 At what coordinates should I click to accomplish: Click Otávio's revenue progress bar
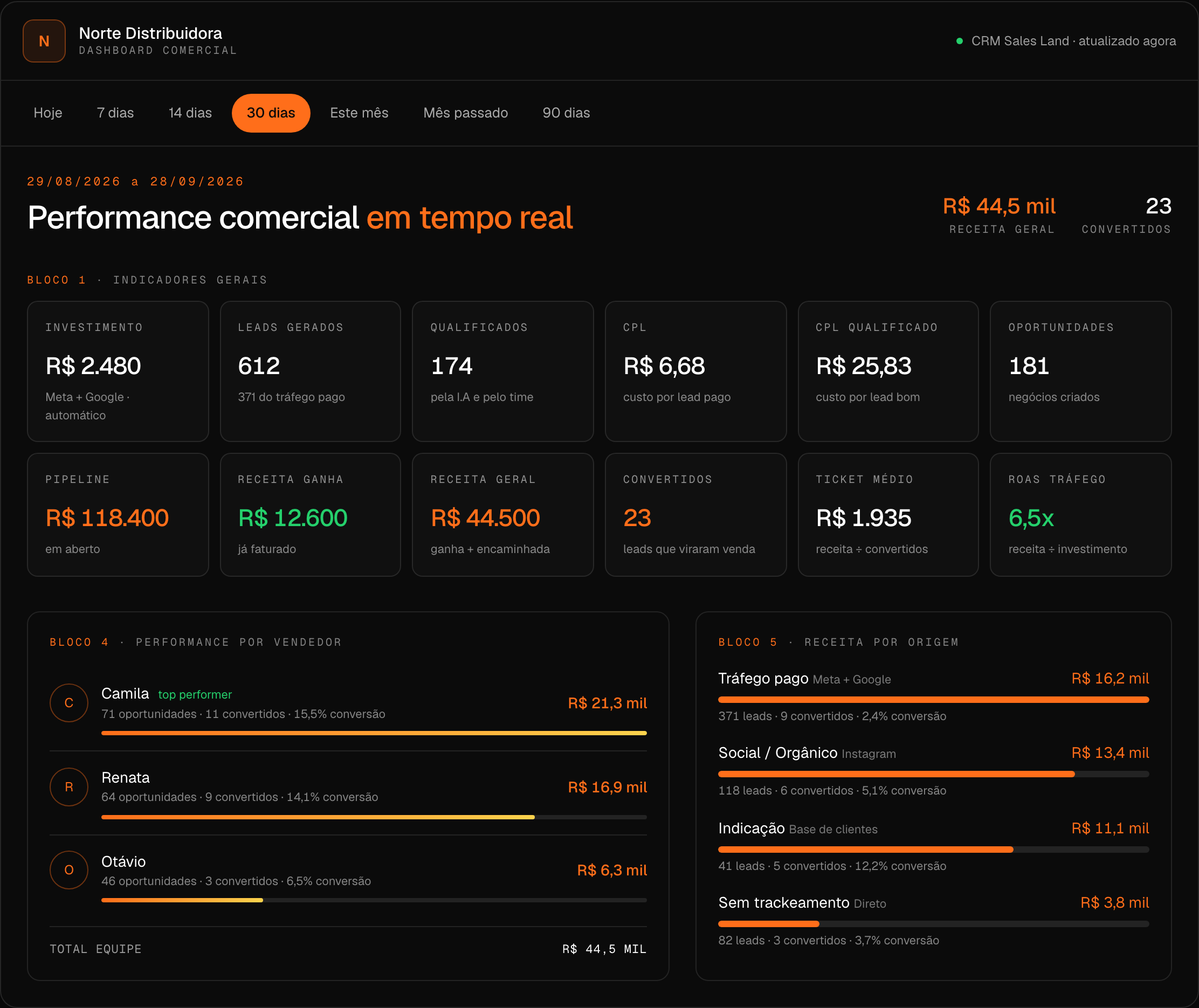click(374, 901)
